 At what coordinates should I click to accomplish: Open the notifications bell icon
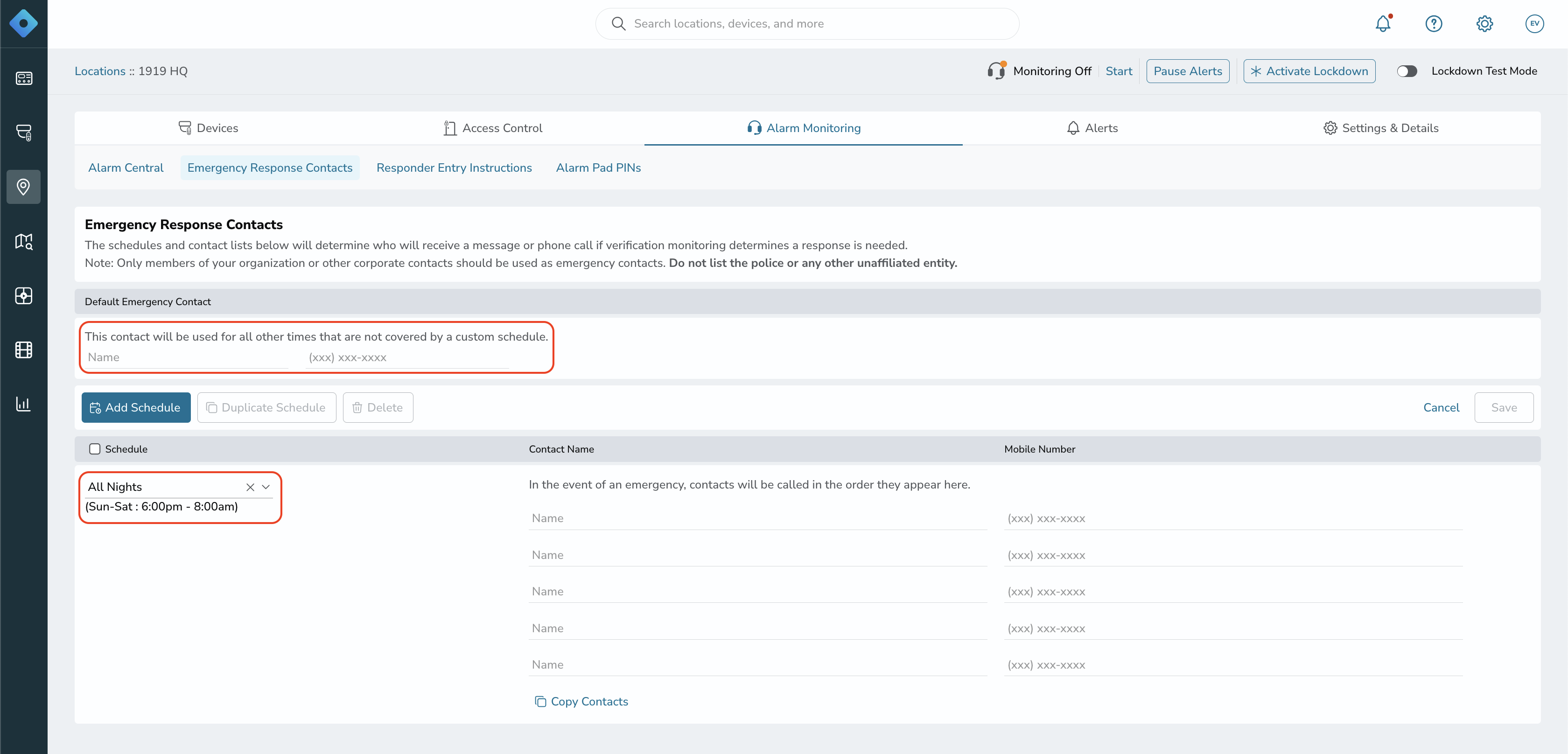[x=1383, y=24]
